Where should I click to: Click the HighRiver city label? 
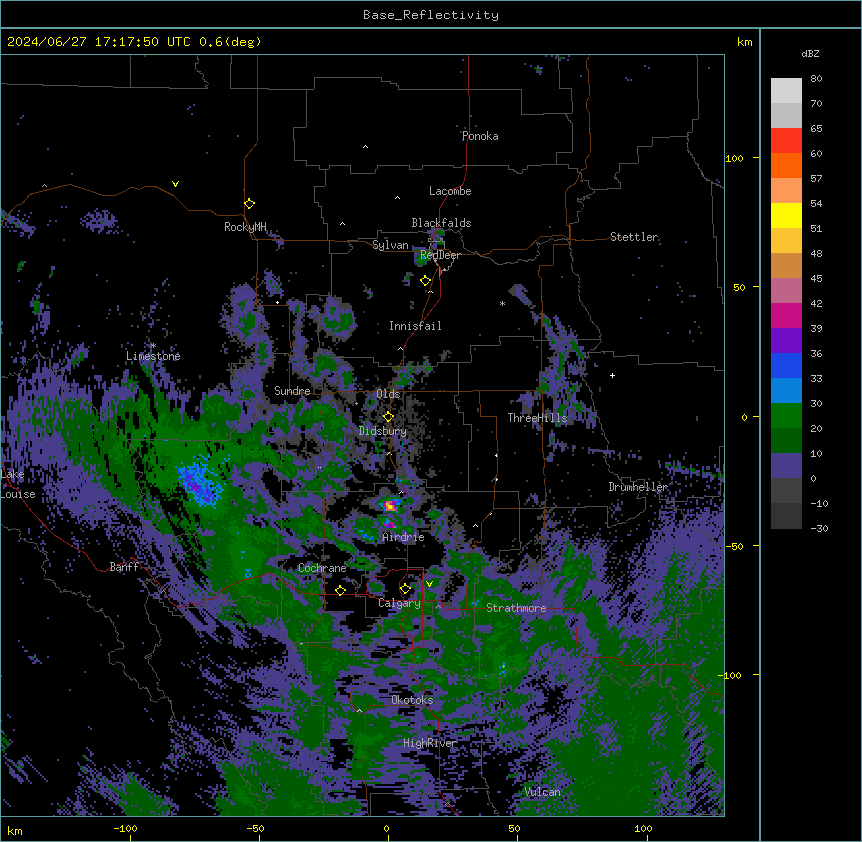(x=430, y=743)
